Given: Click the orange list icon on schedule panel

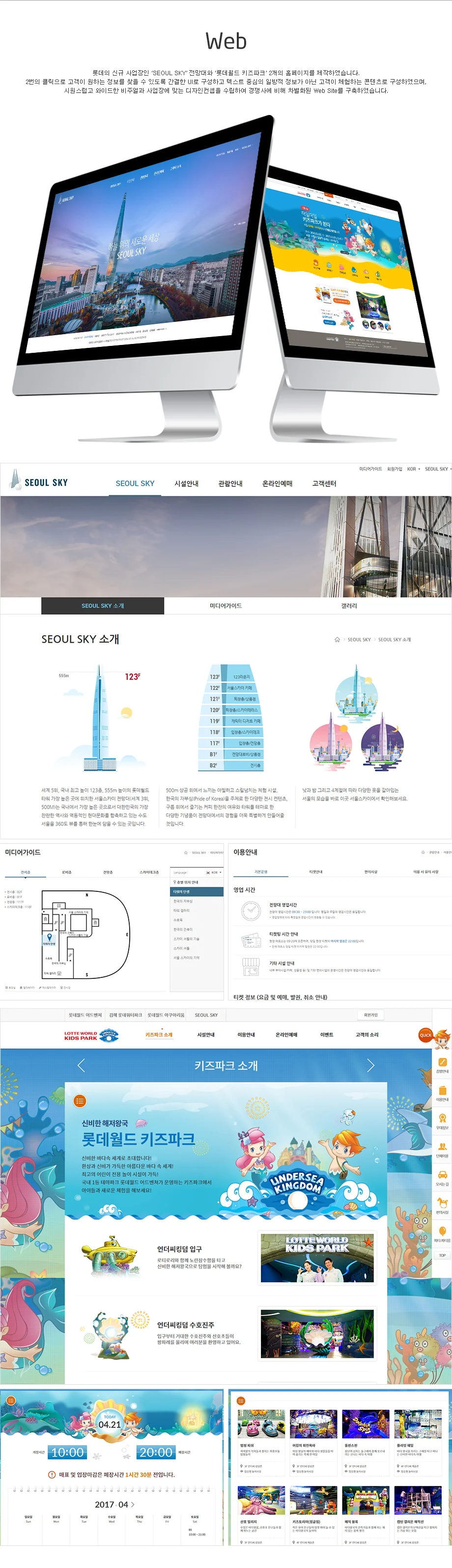Looking at the screenshot, I should pyautogui.click(x=10, y=1400).
